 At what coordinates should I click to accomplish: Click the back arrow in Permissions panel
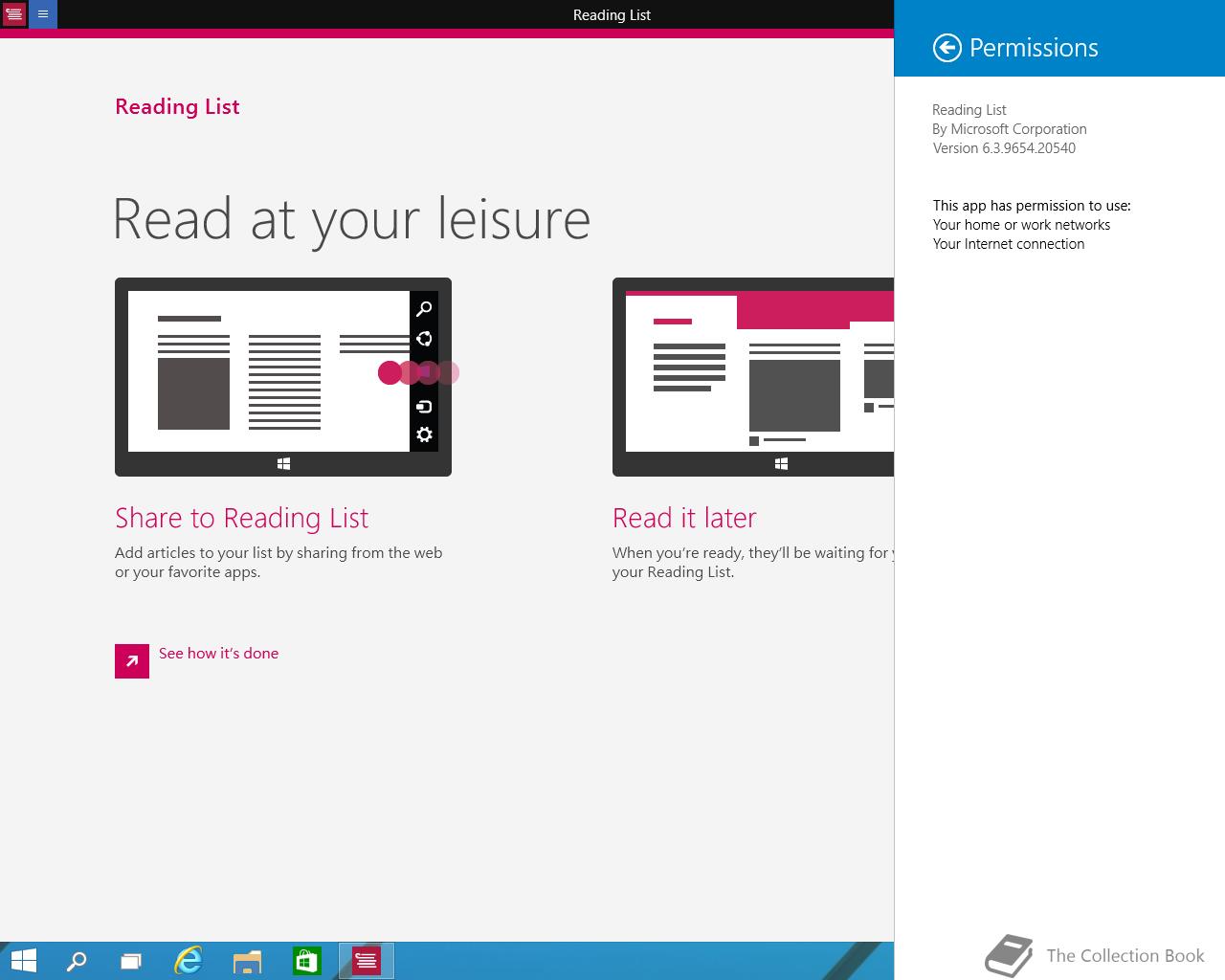[947, 48]
